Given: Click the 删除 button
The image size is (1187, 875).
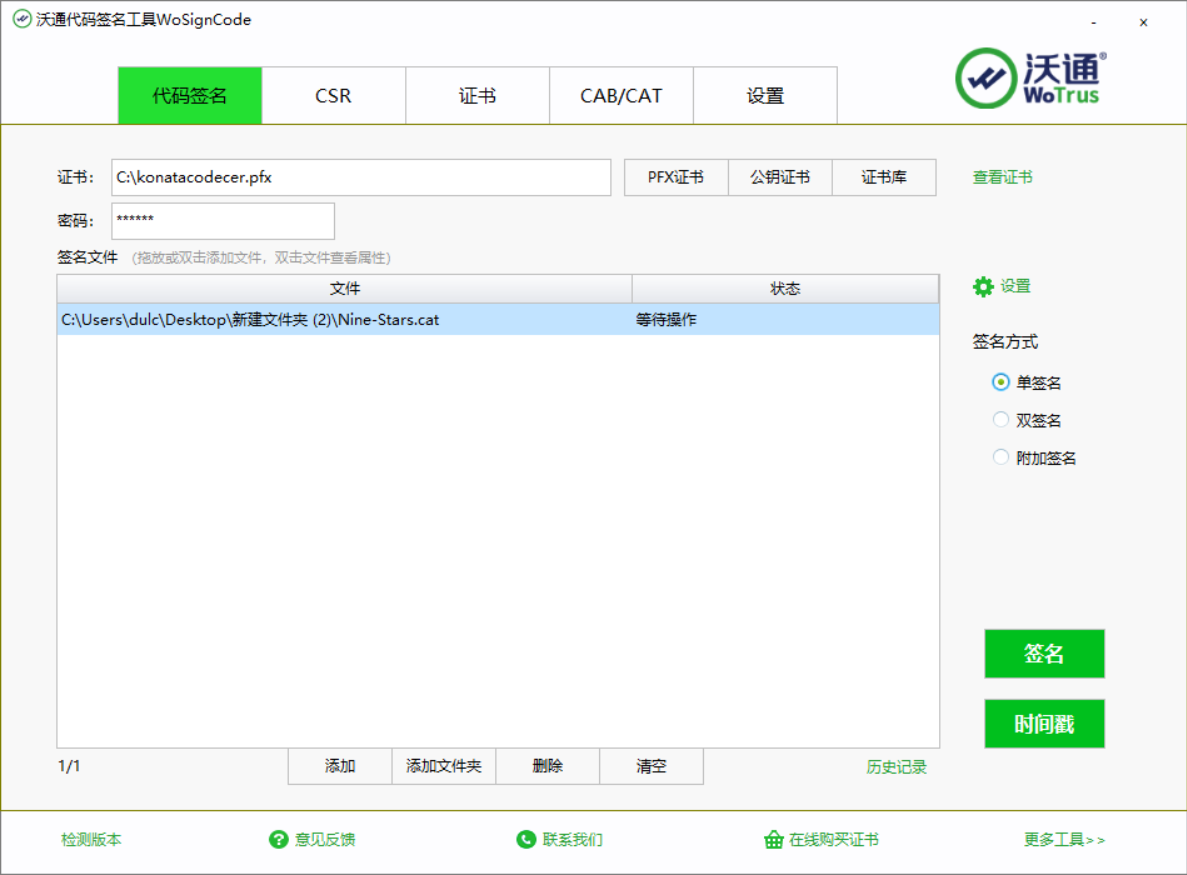Looking at the screenshot, I should (x=547, y=766).
